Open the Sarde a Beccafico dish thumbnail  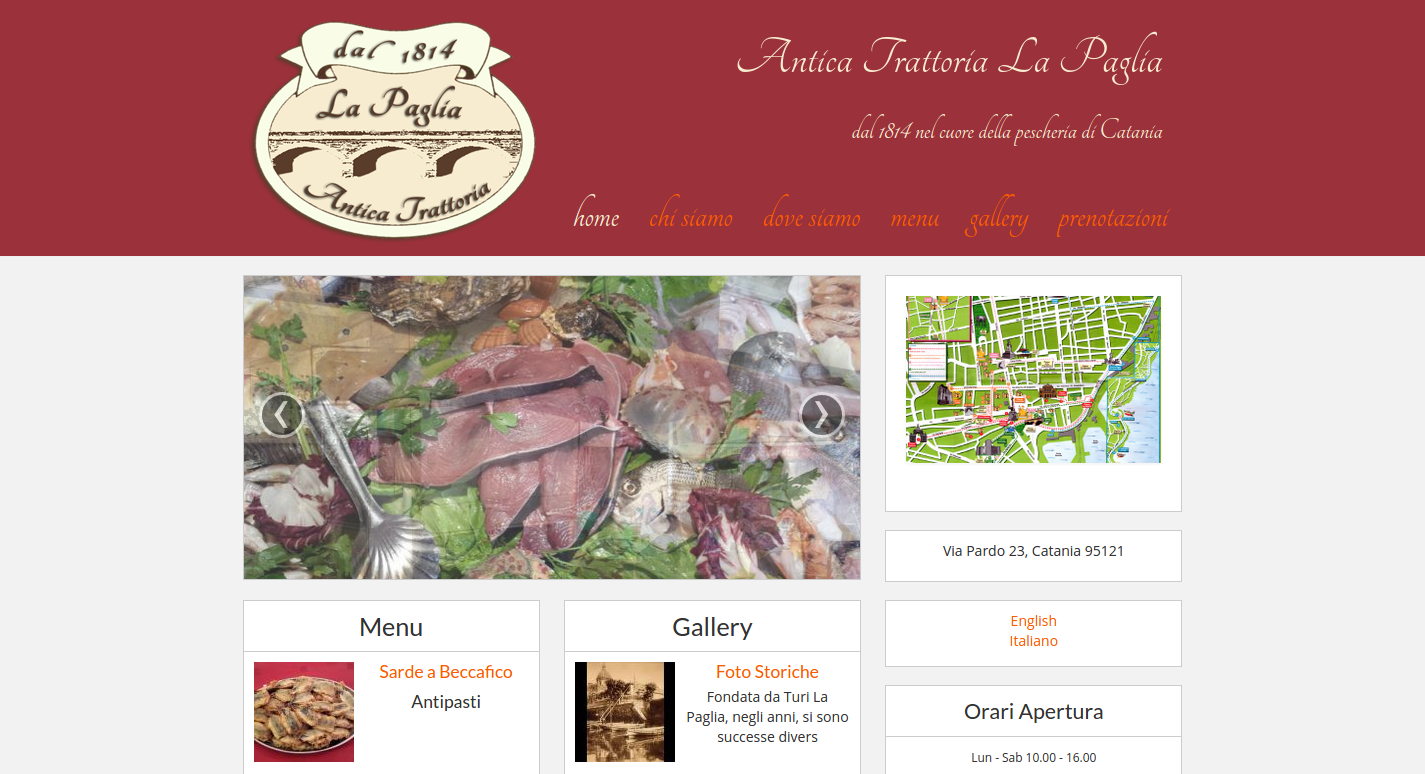pos(304,712)
